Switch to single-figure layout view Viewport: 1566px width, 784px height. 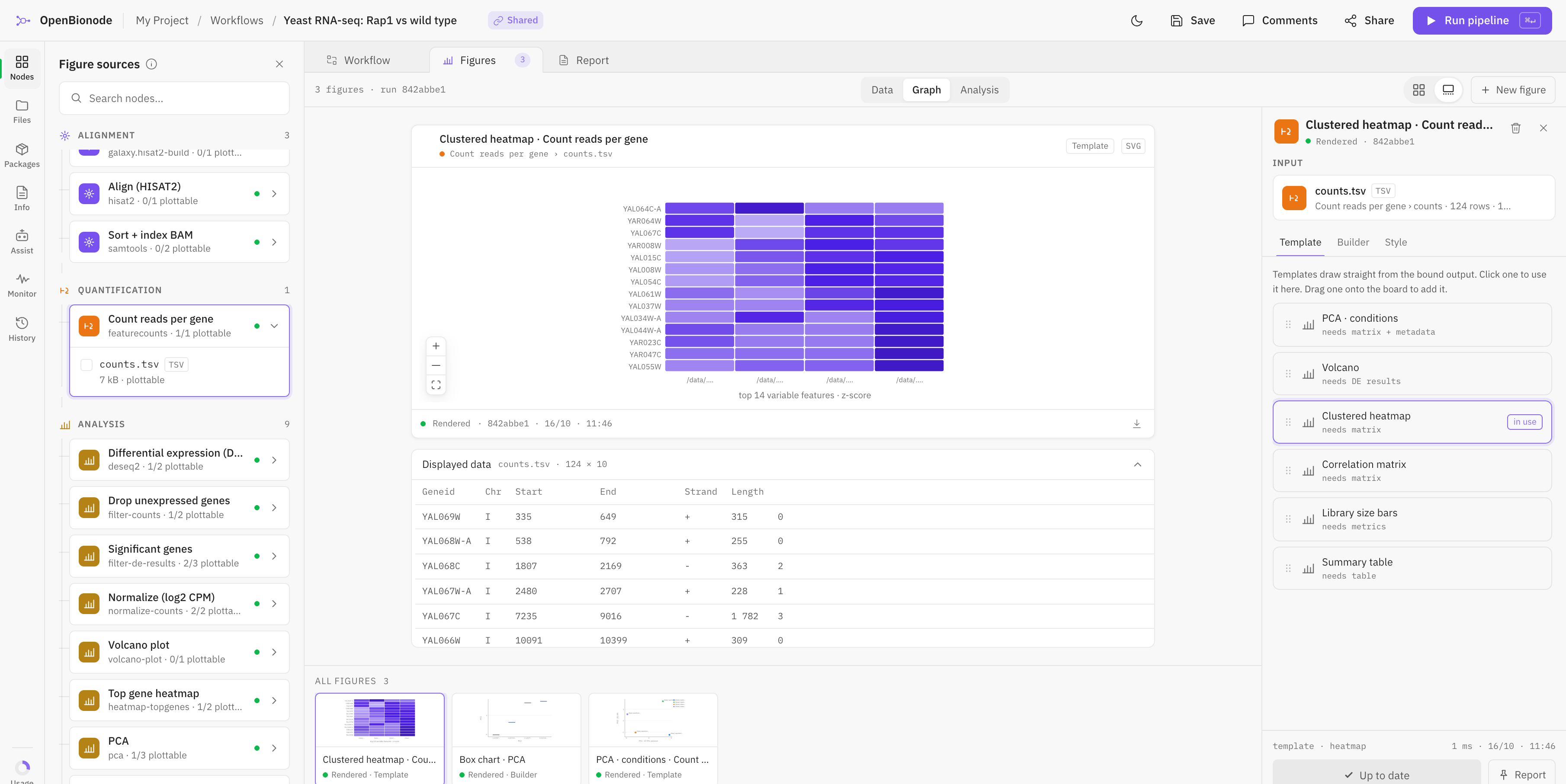(x=1448, y=90)
